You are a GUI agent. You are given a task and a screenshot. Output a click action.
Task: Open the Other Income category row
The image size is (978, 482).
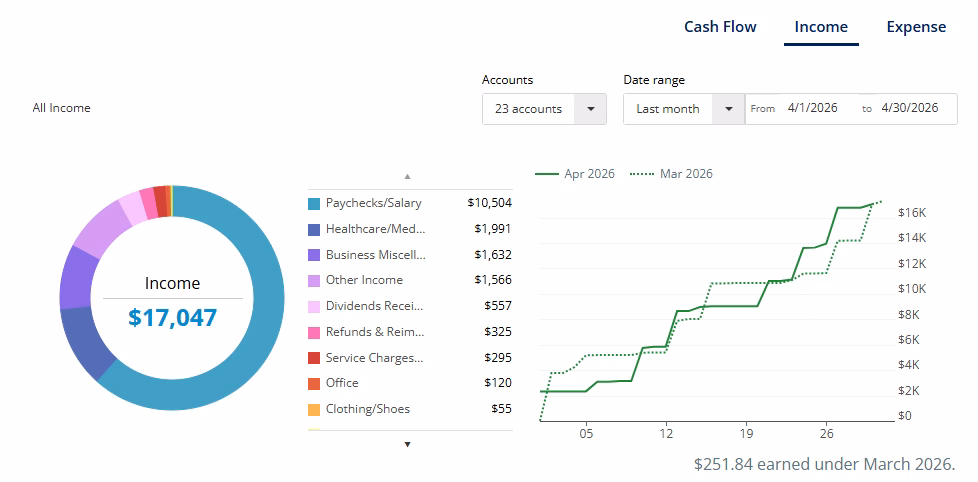410,281
